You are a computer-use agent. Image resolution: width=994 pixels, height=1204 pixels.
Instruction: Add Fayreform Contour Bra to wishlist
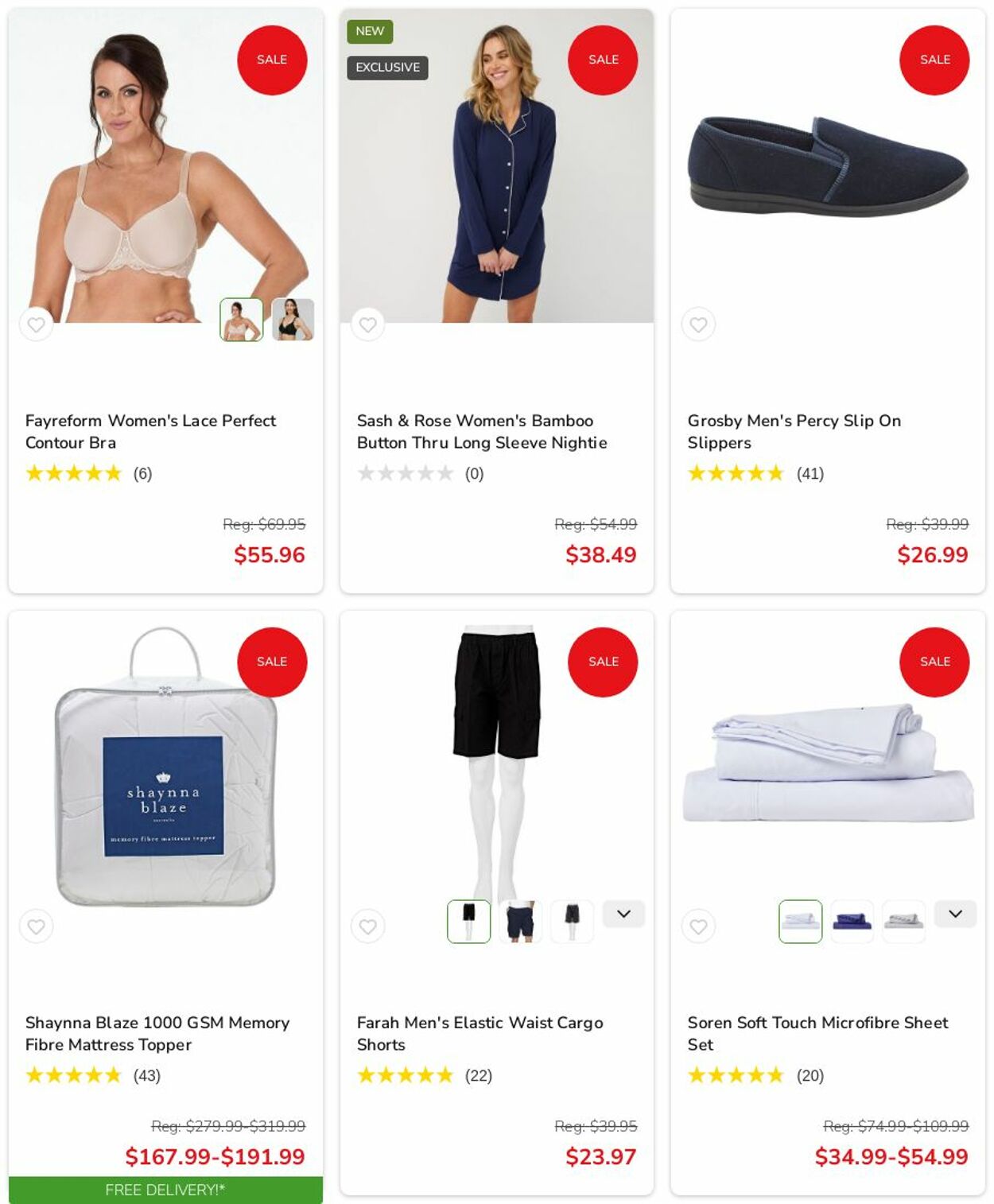(36, 324)
